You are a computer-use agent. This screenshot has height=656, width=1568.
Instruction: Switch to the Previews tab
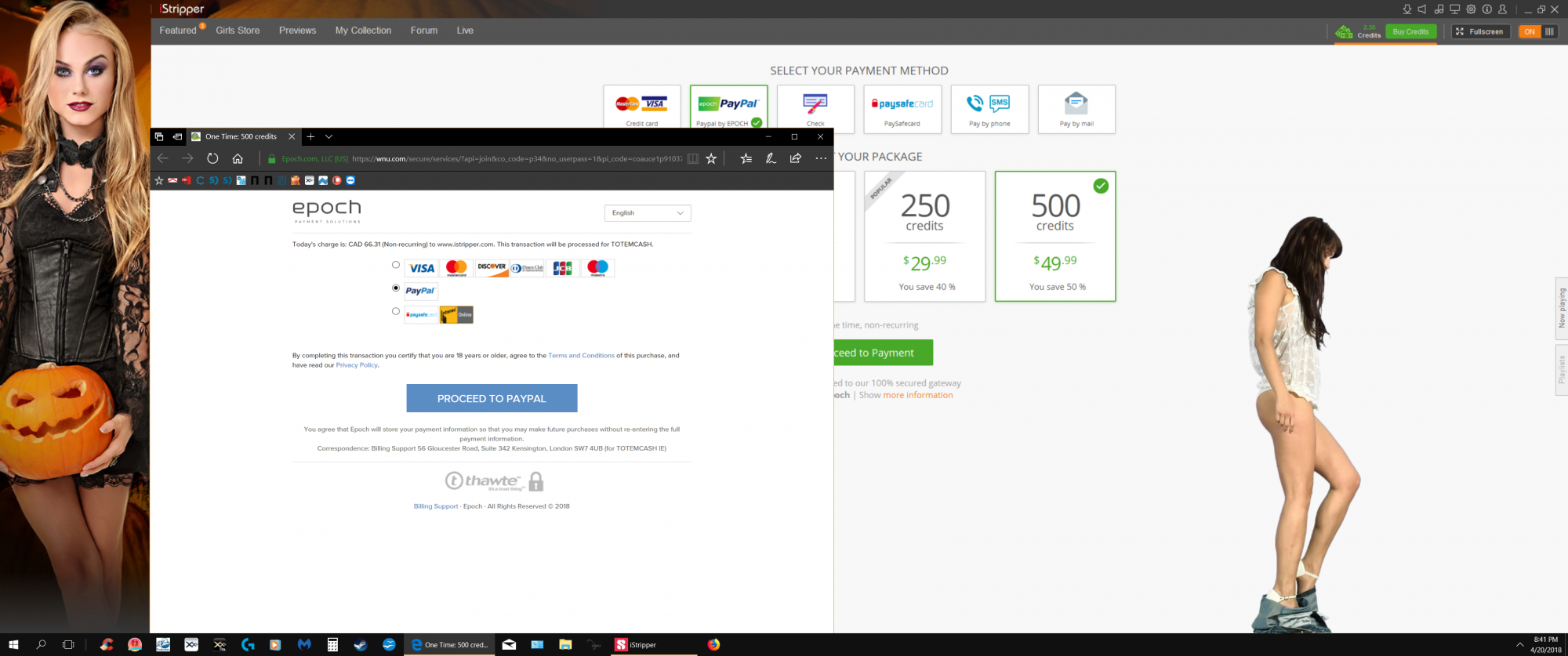point(297,31)
